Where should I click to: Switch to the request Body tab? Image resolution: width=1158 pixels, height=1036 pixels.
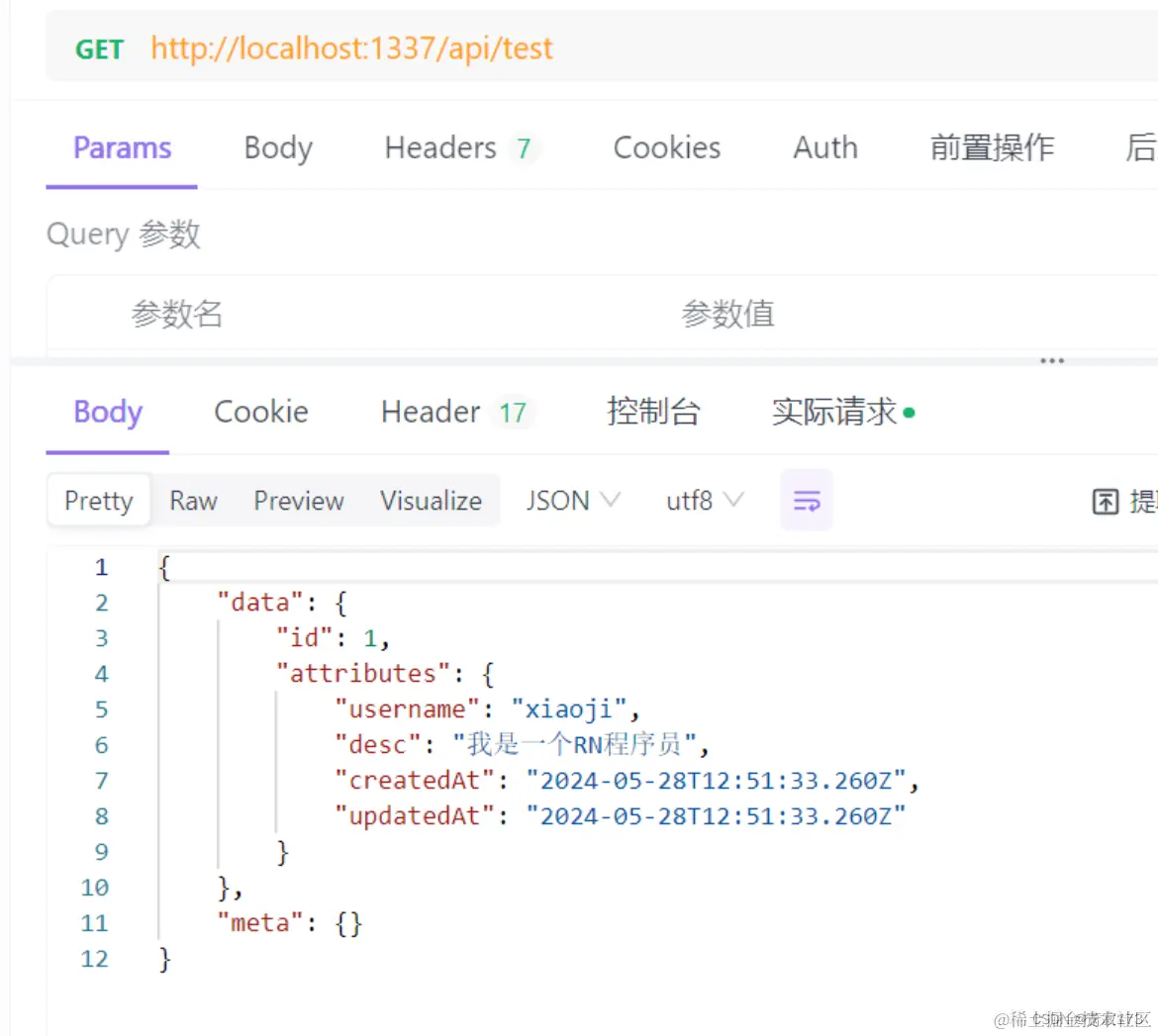pos(277,147)
